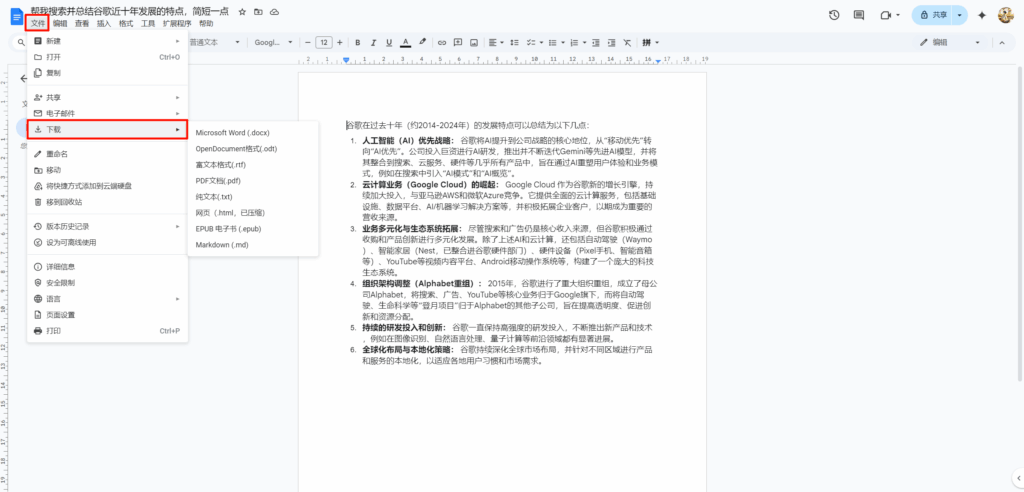This screenshot has width=1024, height=492.
Task: Download as EPUB 电子书 (.epub)
Action: pyautogui.click(x=253, y=229)
